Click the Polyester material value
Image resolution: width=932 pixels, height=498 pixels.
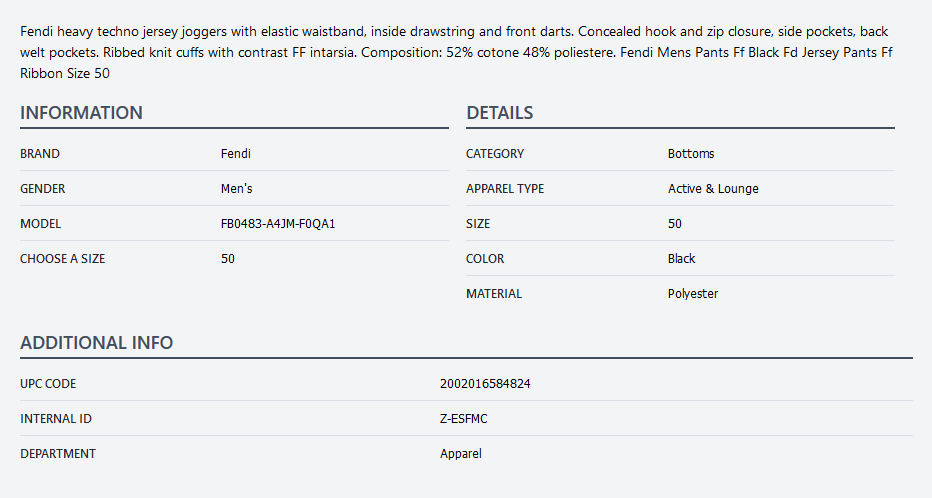coord(693,294)
